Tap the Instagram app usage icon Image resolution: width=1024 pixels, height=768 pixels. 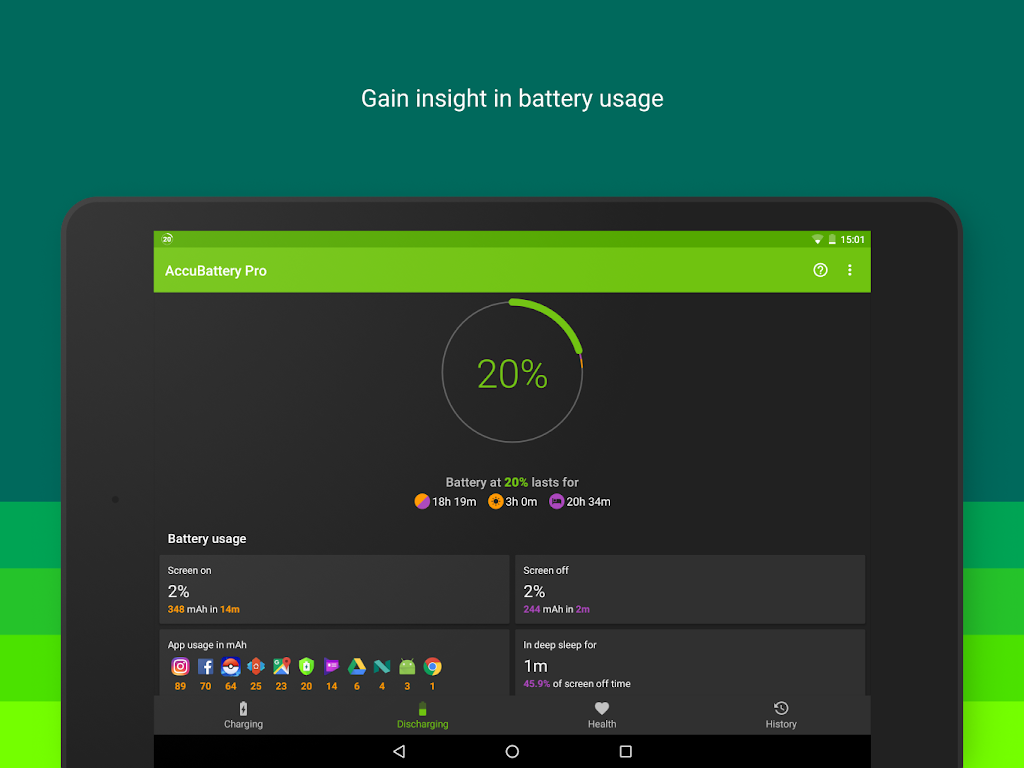(180, 666)
